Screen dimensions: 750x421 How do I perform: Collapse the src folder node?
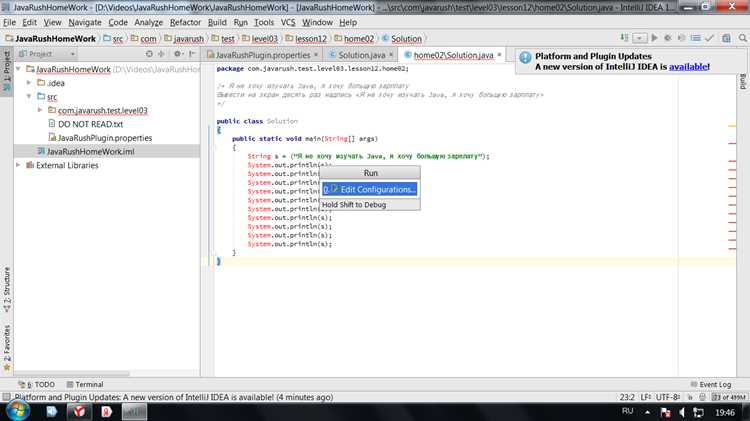point(29,97)
